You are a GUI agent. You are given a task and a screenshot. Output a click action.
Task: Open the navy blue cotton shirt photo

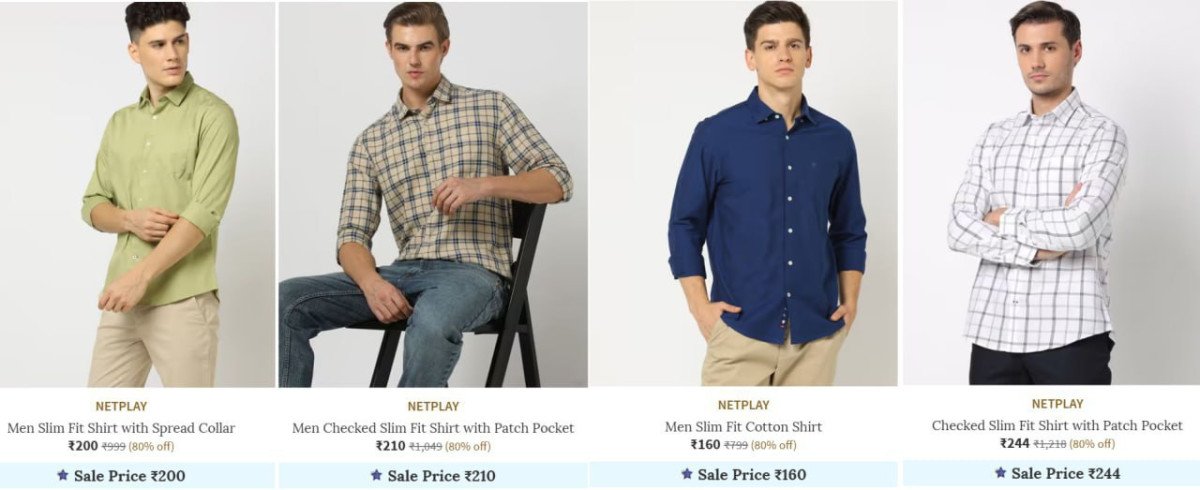pyautogui.click(x=744, y=194)
